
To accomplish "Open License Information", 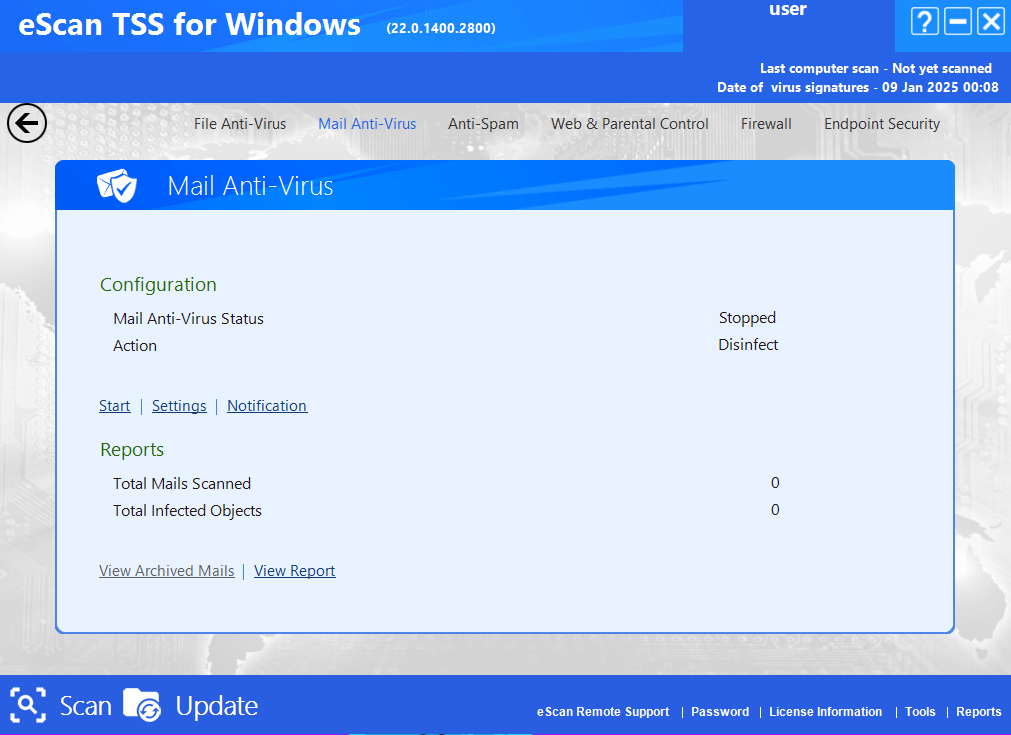I will [x=825, y=712].
